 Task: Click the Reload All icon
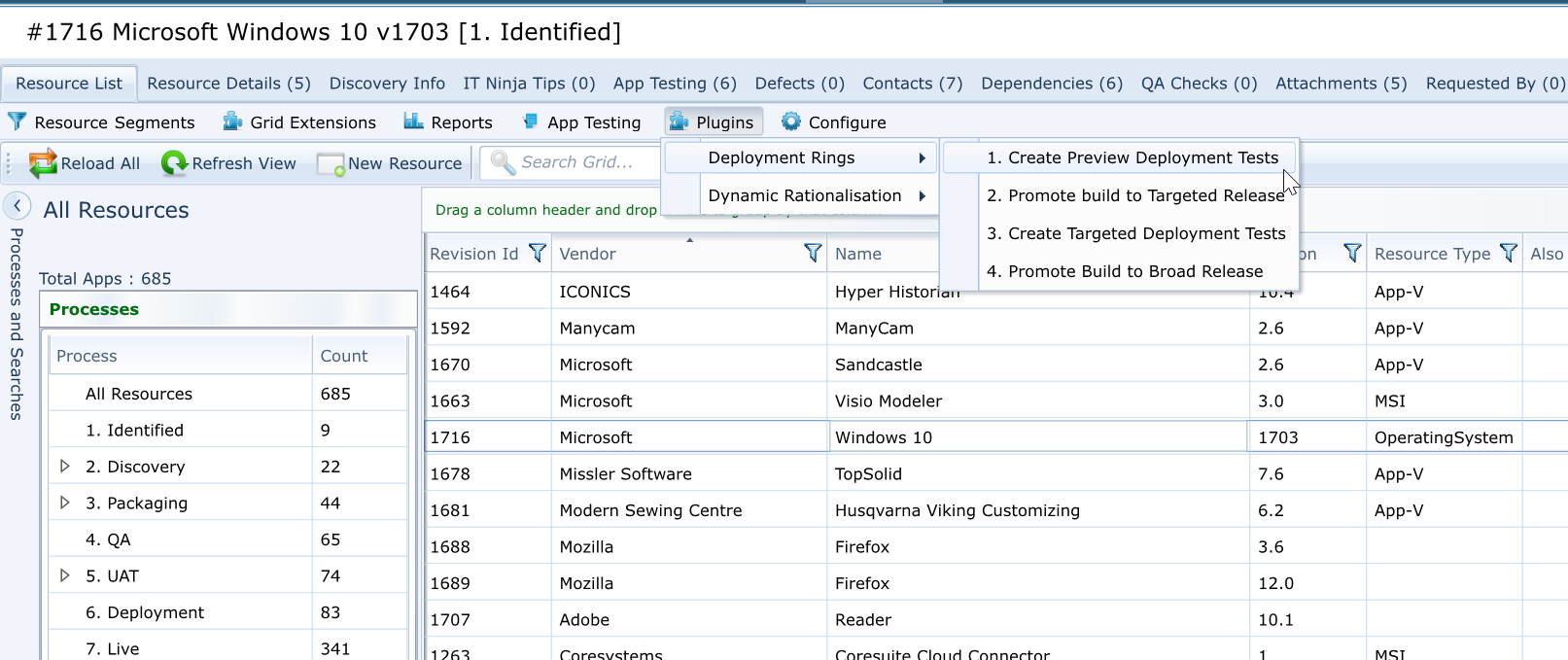click(x=43, y=163)
